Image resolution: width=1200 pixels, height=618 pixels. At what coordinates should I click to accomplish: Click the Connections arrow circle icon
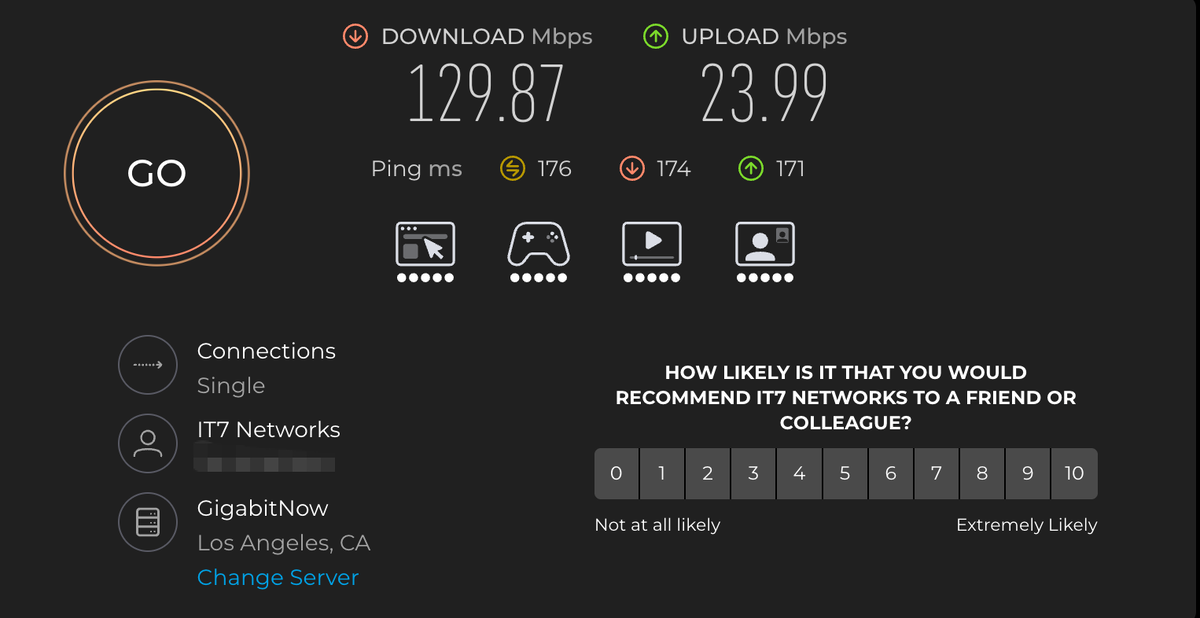(x=147, y=365)
